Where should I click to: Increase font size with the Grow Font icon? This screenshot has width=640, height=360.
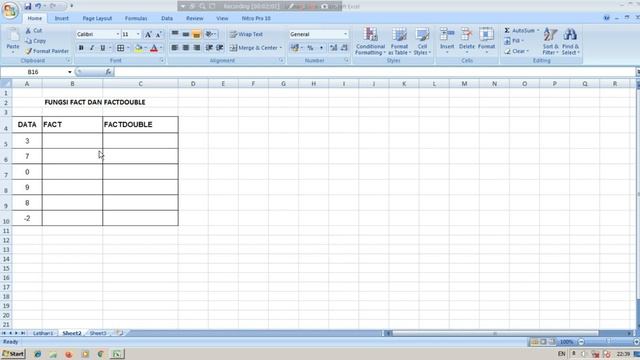pos(148,34)
